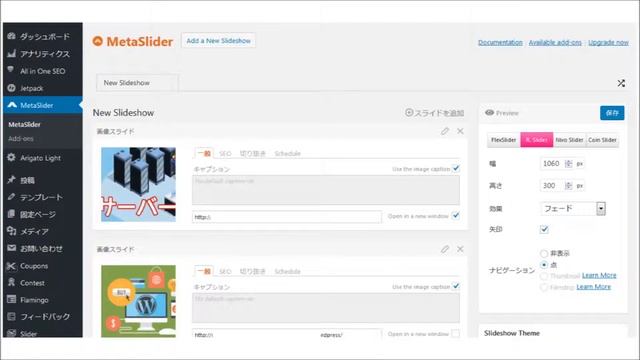
Task: Click the Templates pencil icon (テンプレート)
Action: click(11, 197)
